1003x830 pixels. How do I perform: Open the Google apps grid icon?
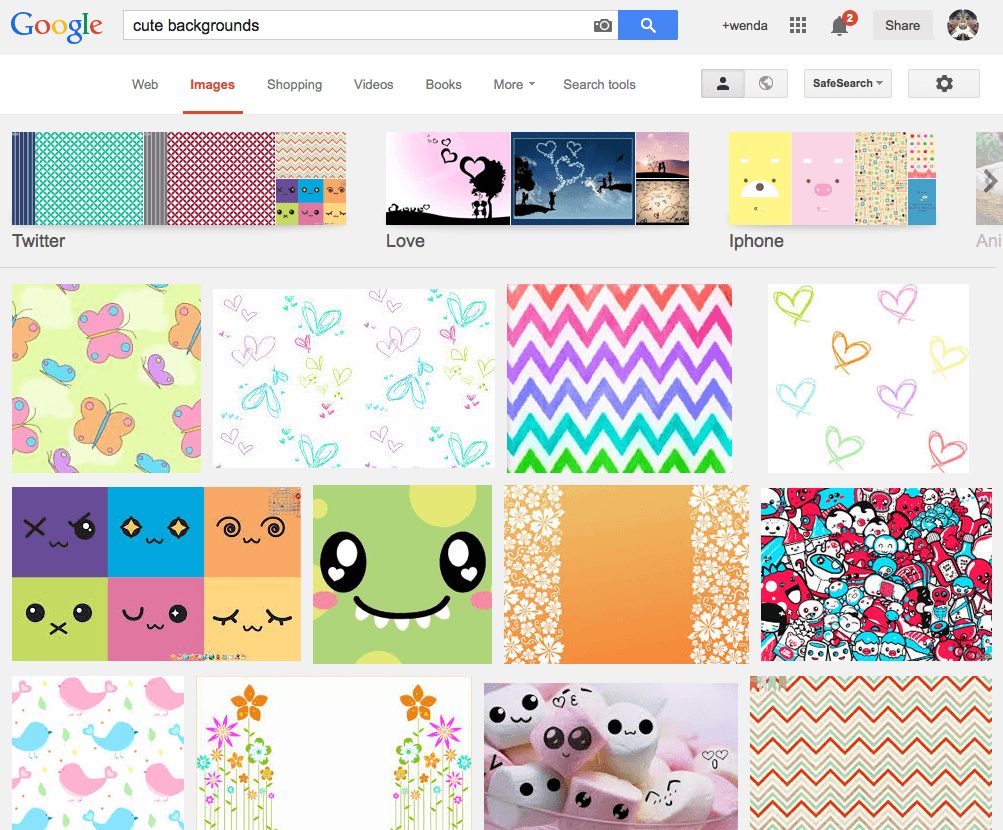(x=798, y=25)
